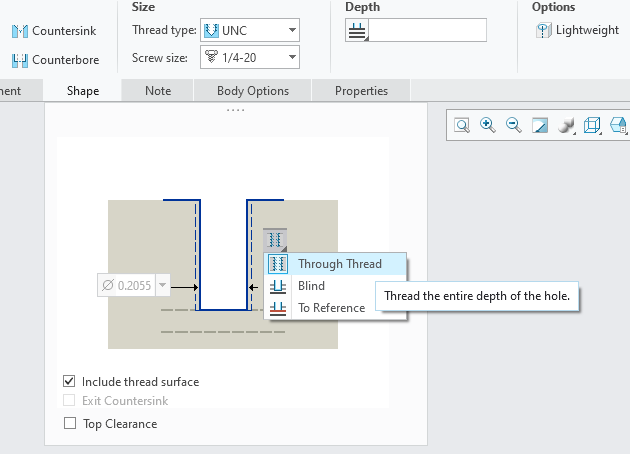This screenshot has height=454, width=630.
Task: Click the depth type icon button
Action: click(x=358, y=30)
